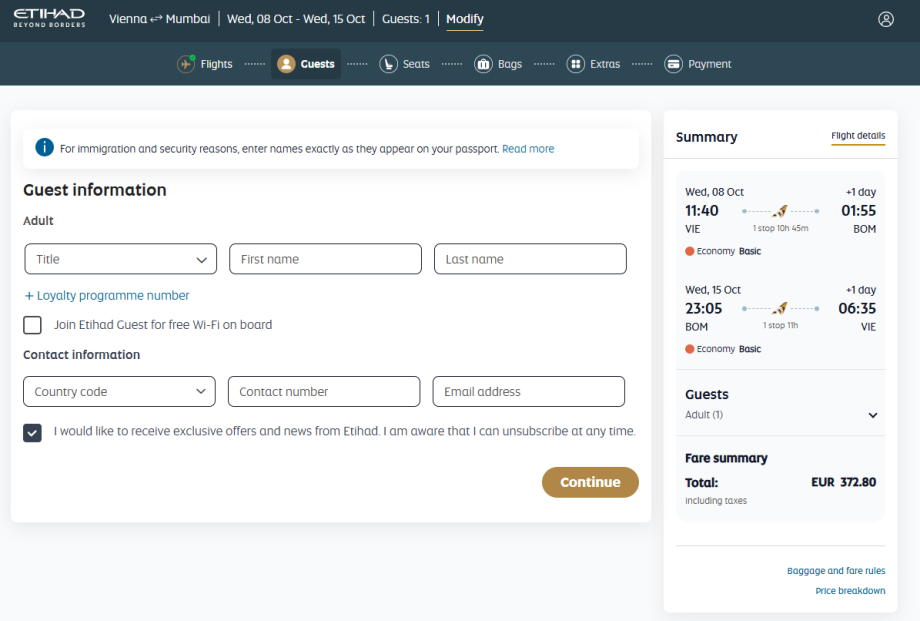Open the user profile account icon
Viewport: 920px width, 621px height.
click(885, 19)
